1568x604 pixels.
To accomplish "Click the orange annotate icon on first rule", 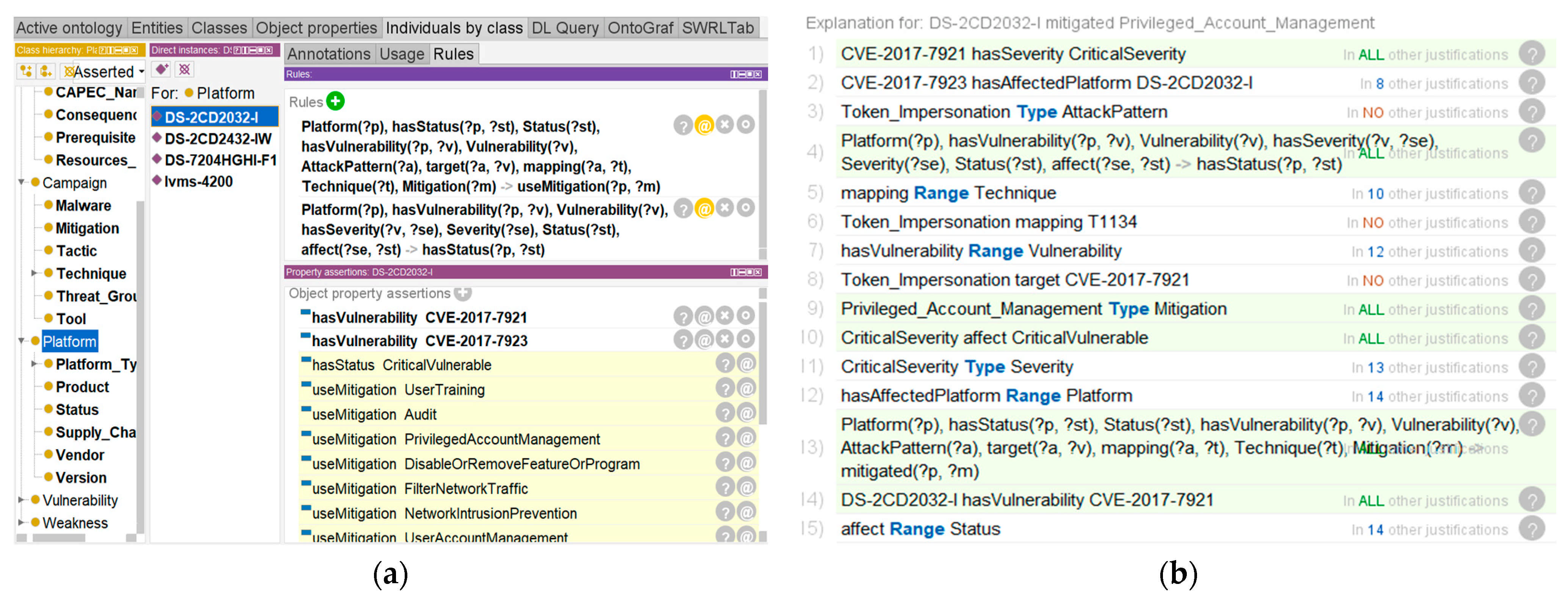I will pos(704,125).
